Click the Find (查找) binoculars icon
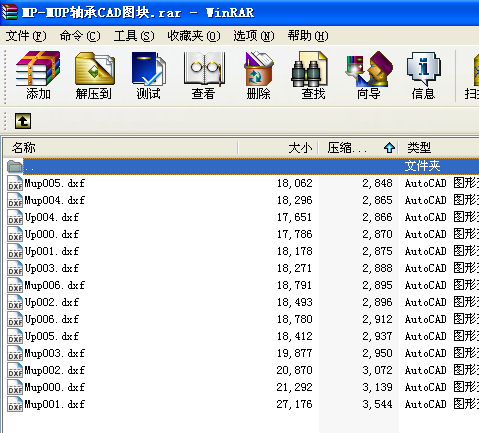The width and height of the screenshot is (479, 433). [x=310, y=69]
